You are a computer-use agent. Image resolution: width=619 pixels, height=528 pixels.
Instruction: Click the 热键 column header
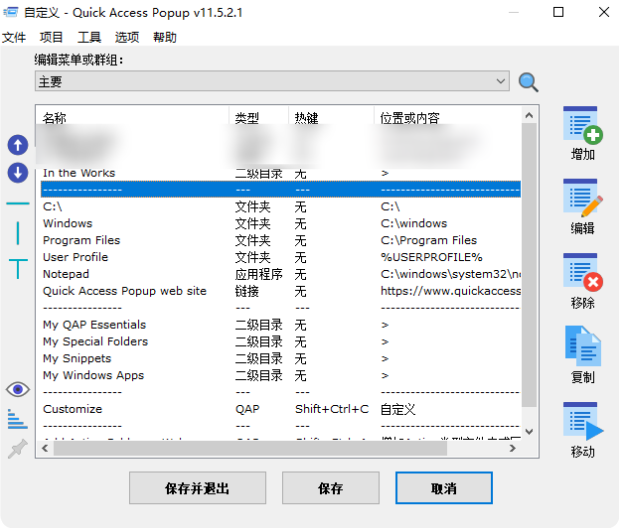point(331,118)
